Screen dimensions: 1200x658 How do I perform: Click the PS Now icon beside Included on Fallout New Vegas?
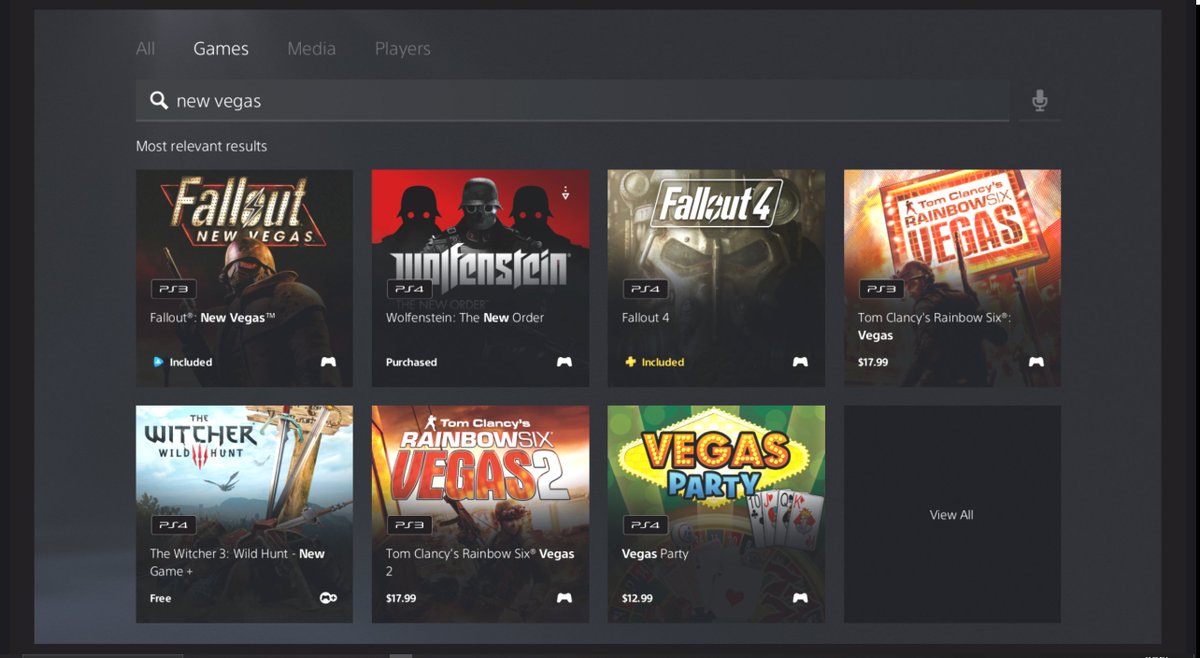point(158,362)
